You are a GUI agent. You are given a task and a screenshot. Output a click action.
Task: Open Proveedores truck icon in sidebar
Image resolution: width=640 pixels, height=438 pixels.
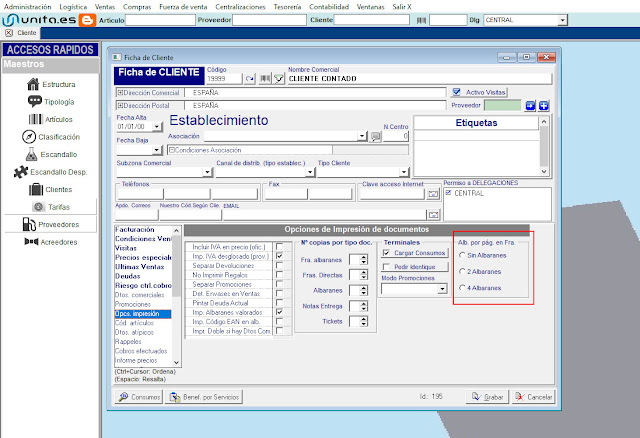30,224
